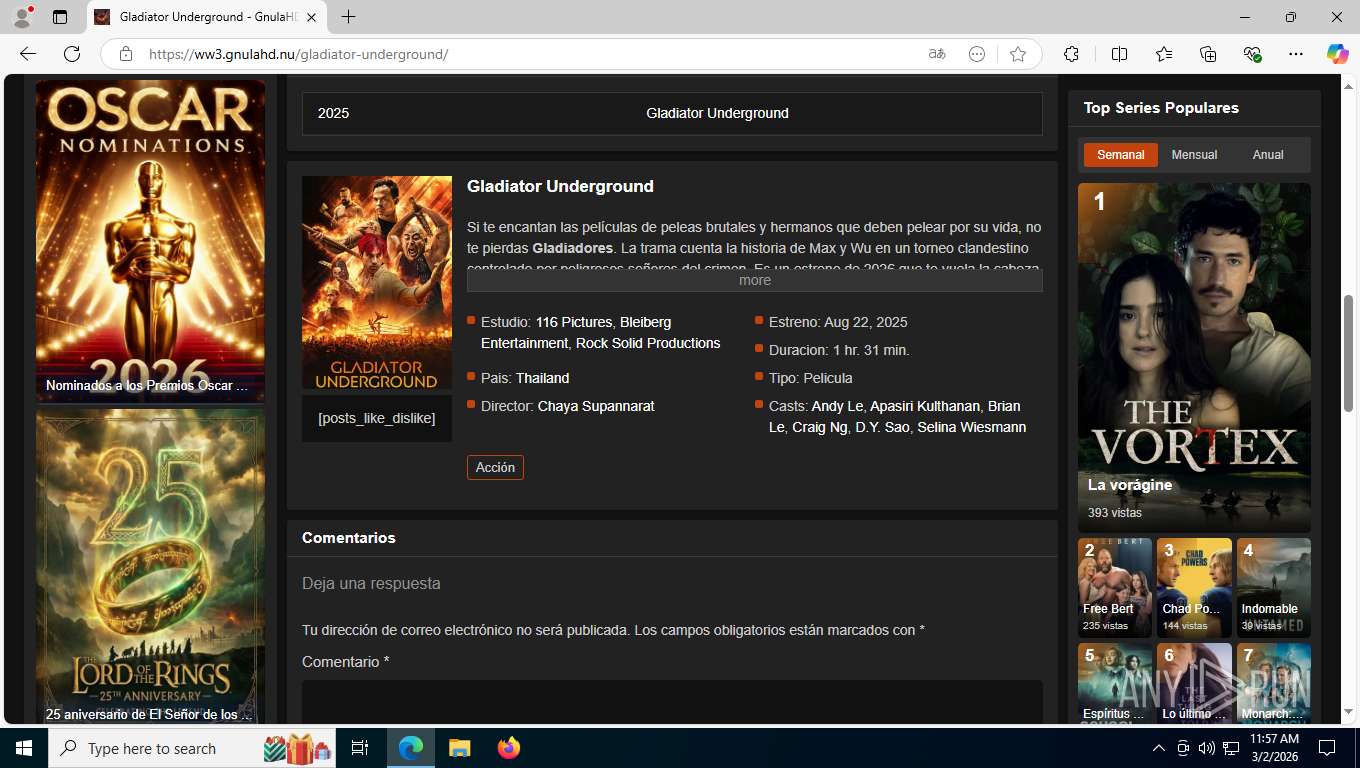
Task: Add this page to favorites star
Action: pyautogui.click(x=1018, y=54)
